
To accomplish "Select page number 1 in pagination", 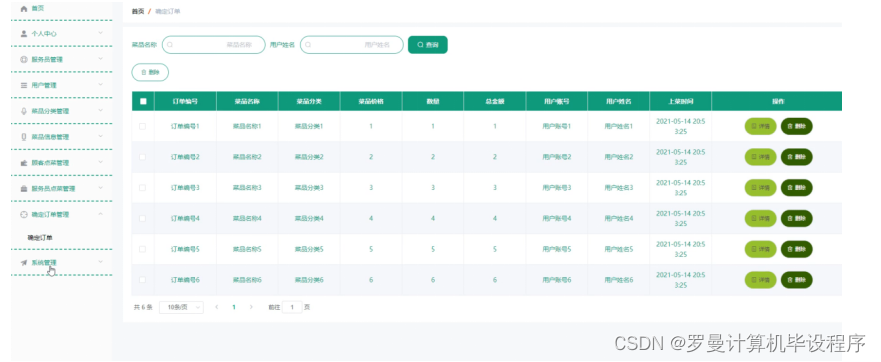I will [234, 307].
